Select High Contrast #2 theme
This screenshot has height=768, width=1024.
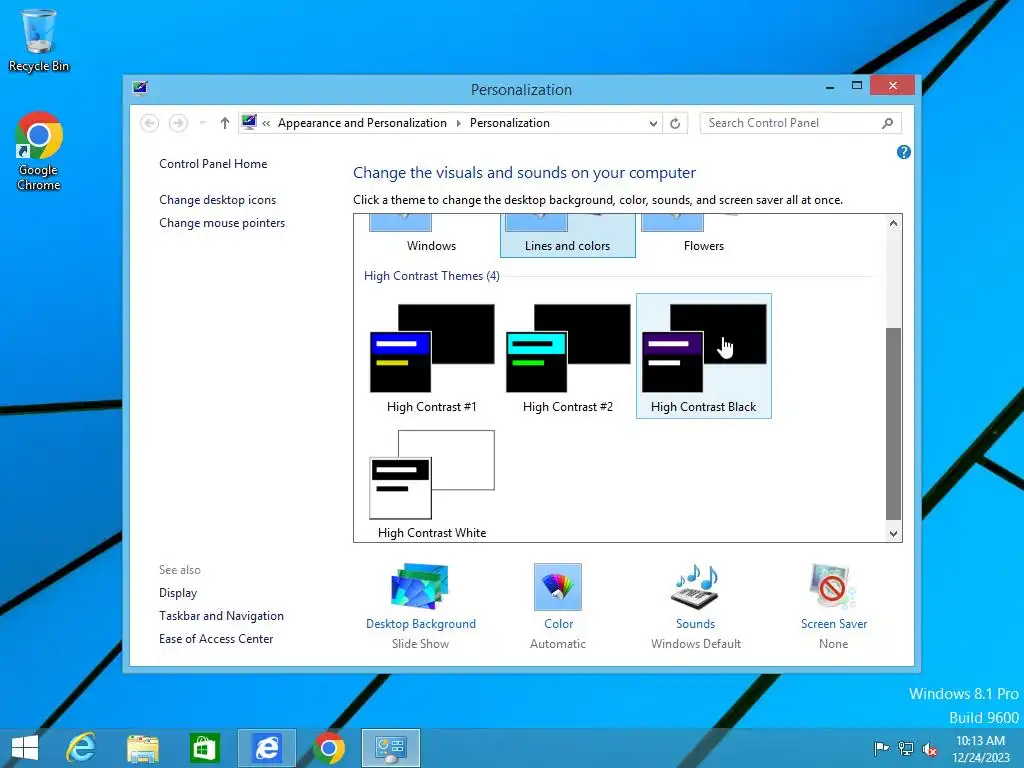(568, 357)
